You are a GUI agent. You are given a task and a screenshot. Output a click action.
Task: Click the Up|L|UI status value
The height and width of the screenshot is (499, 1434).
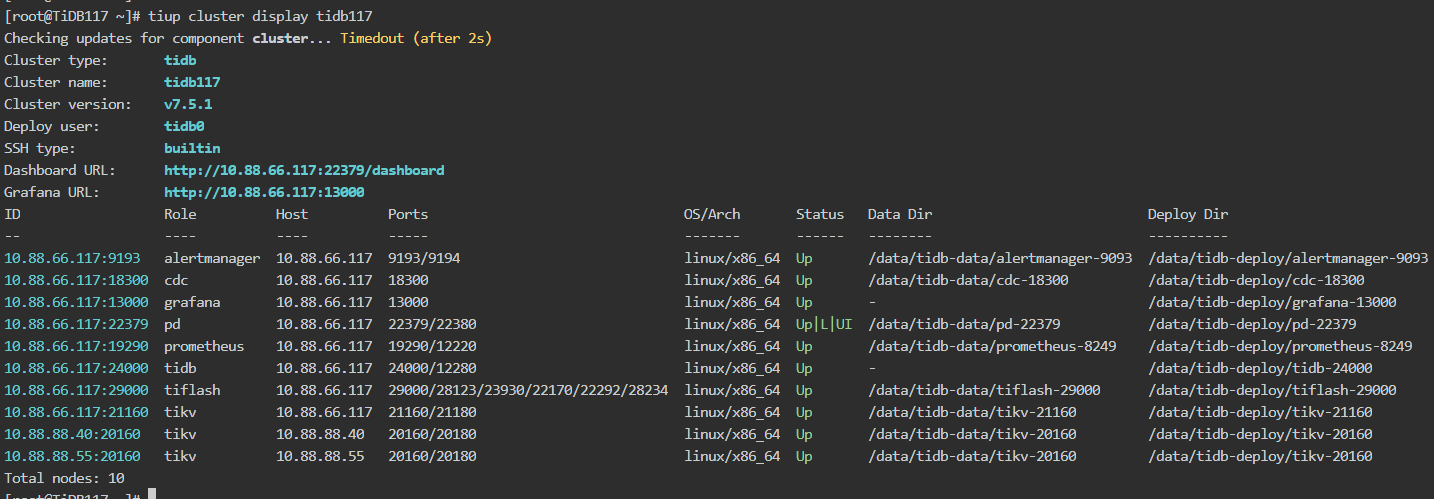click(x=824, y=324)
